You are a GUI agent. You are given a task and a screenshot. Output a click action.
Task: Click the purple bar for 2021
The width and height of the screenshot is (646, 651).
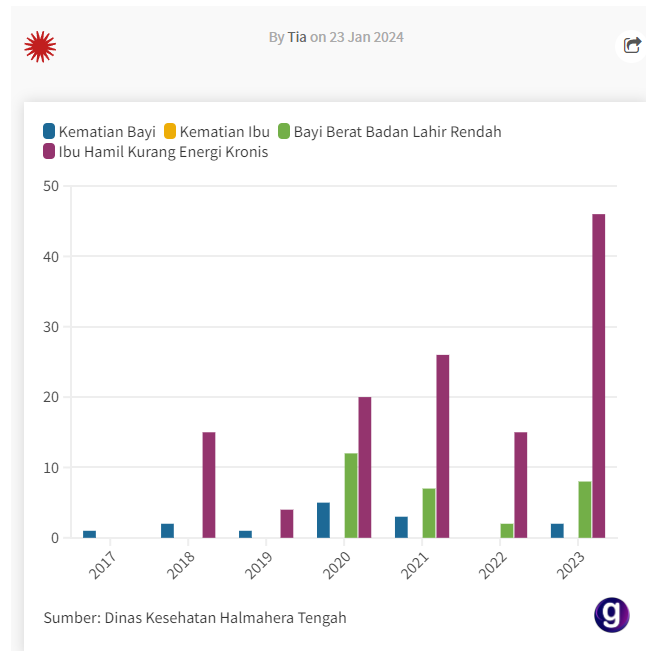[442, 446]
